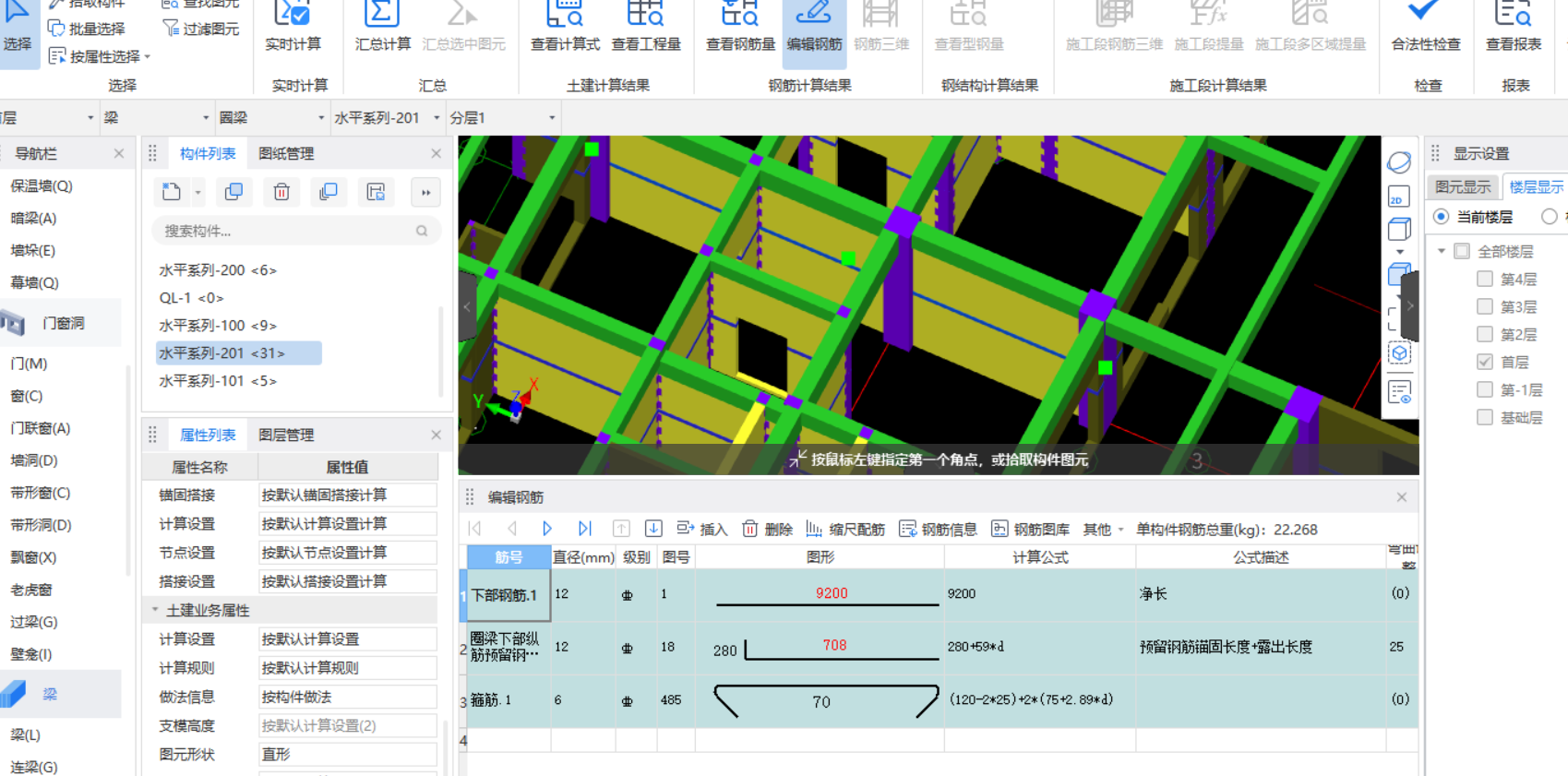
Task: Click the new component icon in 构件列表
Action: (x=172, y=192)
